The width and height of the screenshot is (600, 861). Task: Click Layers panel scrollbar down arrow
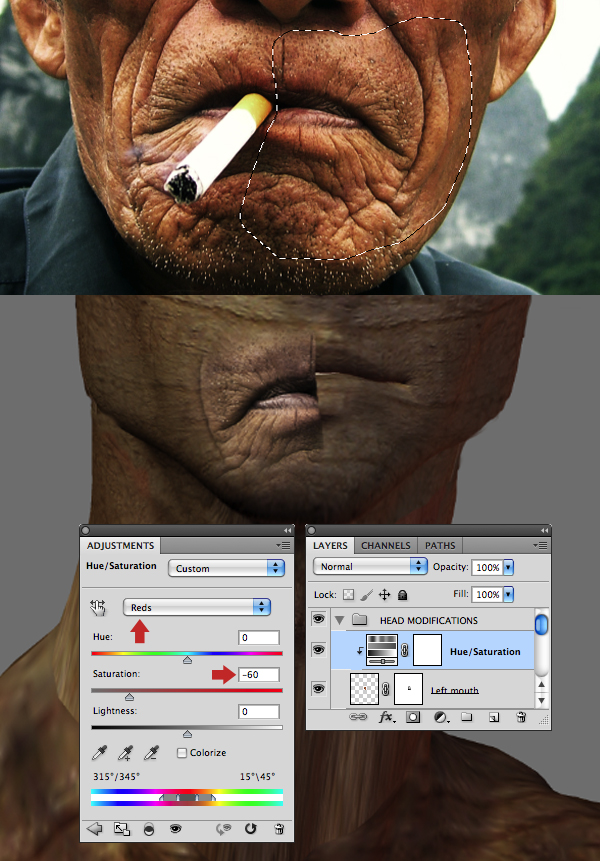(x=541, y=701)
